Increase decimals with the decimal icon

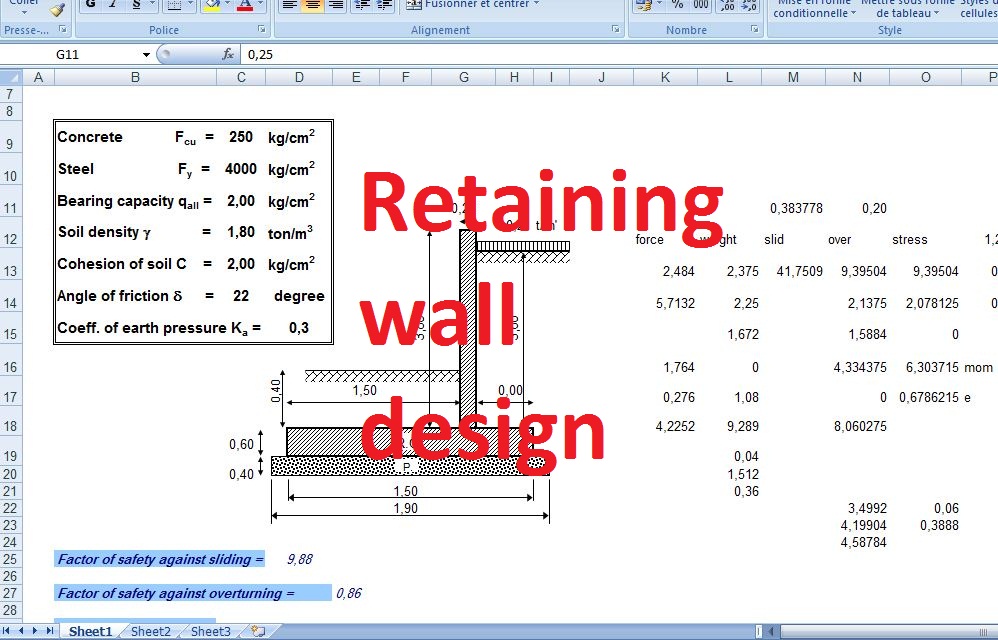point(728,7)
